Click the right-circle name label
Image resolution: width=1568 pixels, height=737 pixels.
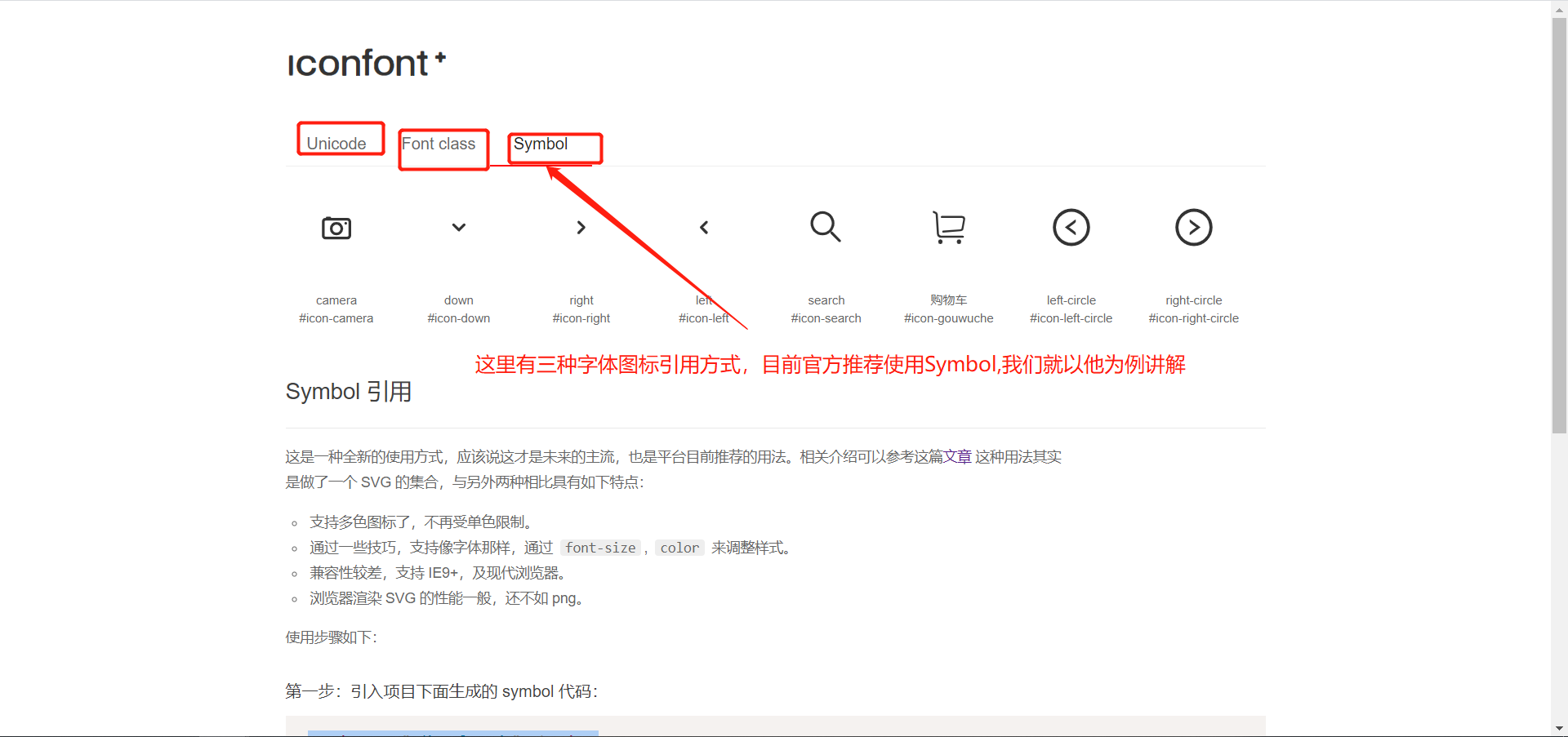[x=1194, y=300]
